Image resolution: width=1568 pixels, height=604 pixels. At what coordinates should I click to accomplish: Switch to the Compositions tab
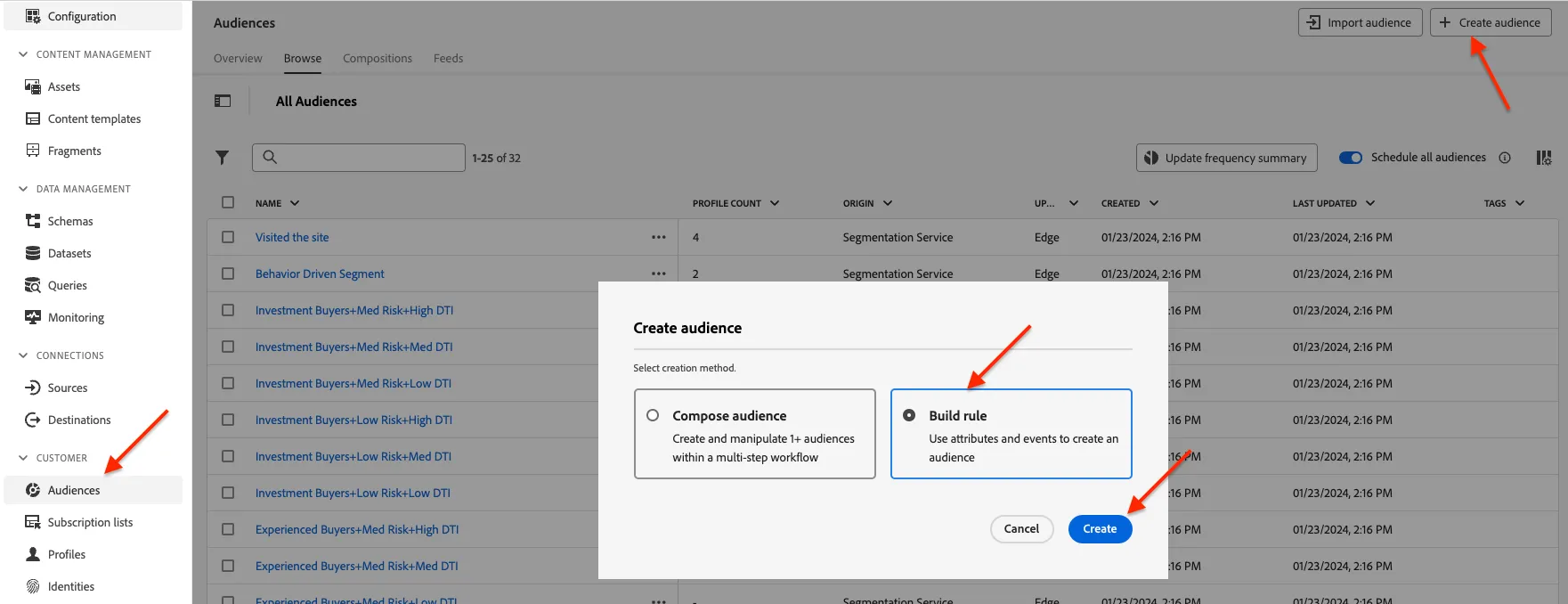[378, 59]
